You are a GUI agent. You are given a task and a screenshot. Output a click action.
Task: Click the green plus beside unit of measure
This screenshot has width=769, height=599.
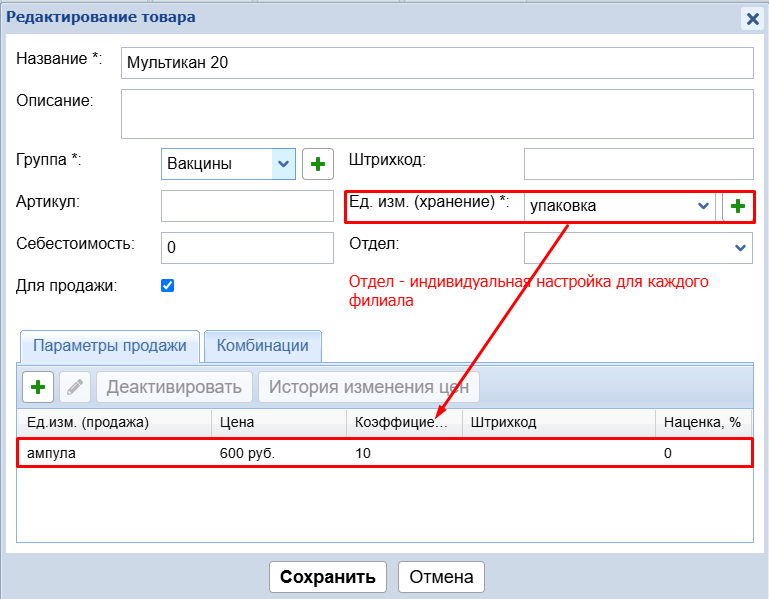click(738, 206)
